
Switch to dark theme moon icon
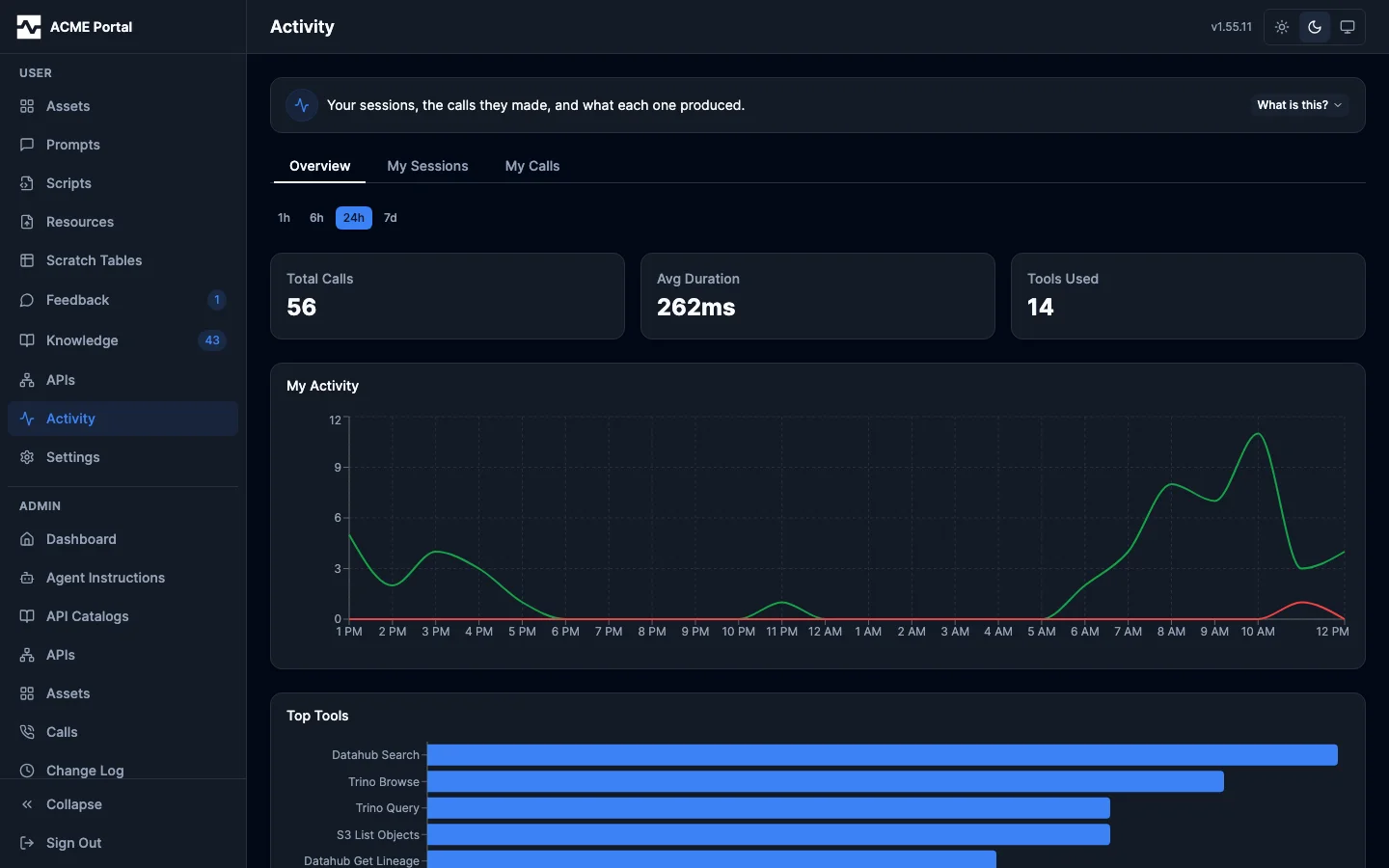coord(1315,27)
